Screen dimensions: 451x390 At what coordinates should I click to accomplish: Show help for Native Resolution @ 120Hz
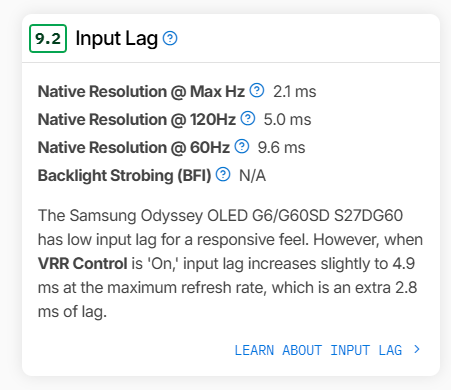point(248,118)
